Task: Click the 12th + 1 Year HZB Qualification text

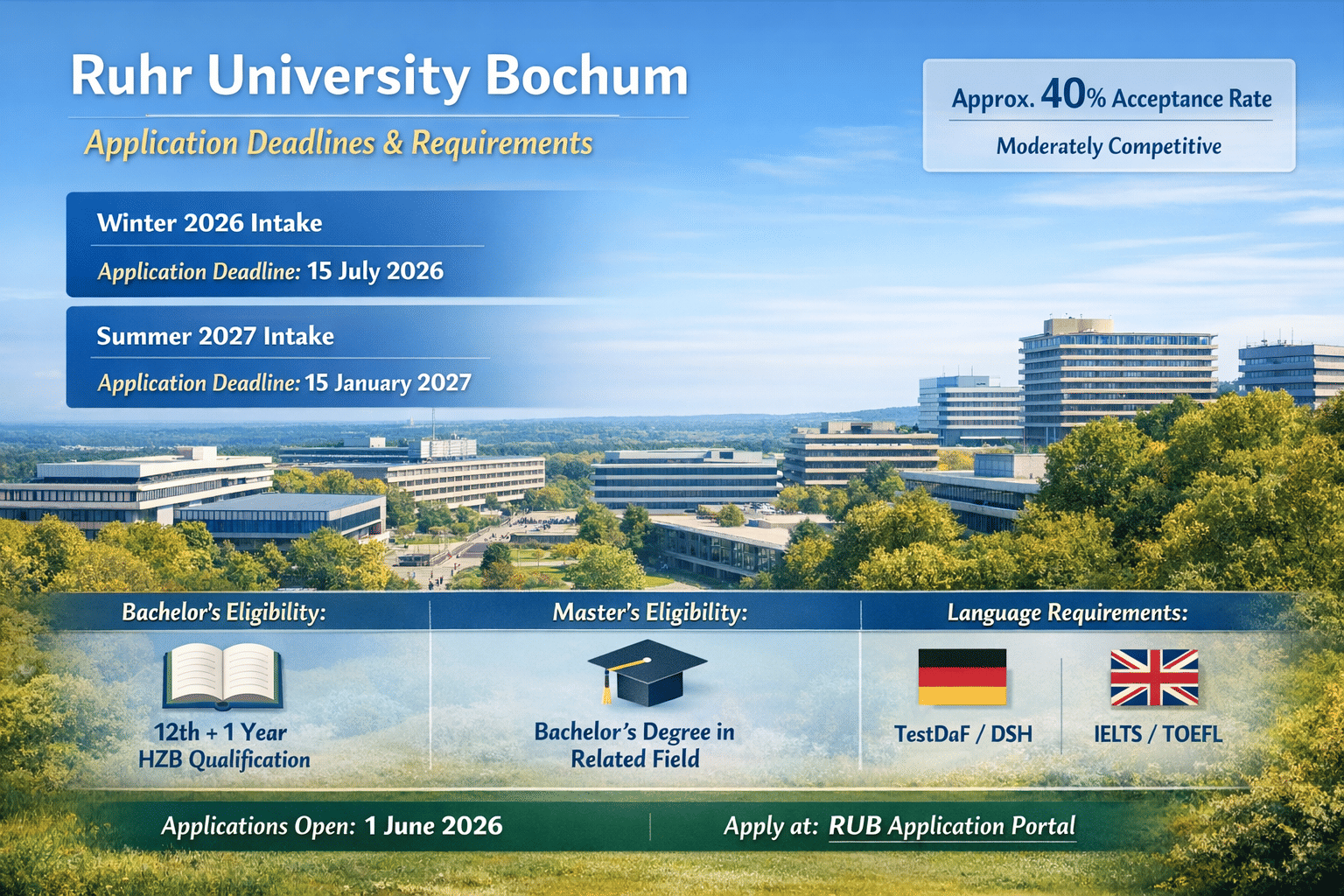Action: (x=224, y=745)
